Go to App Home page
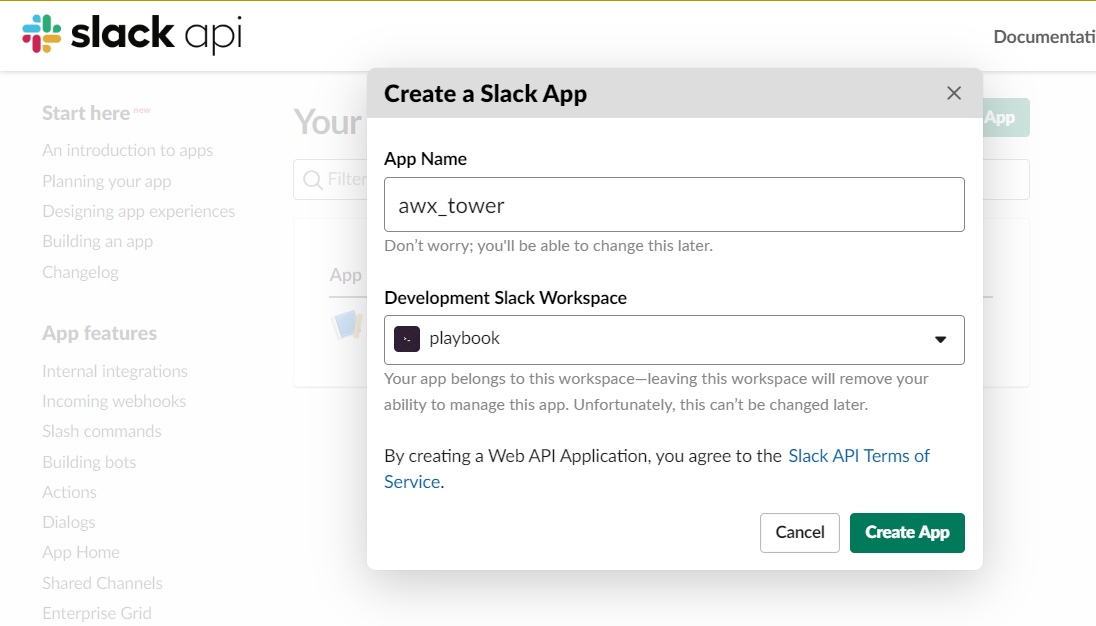1096x626 pixels. [80, 552]
